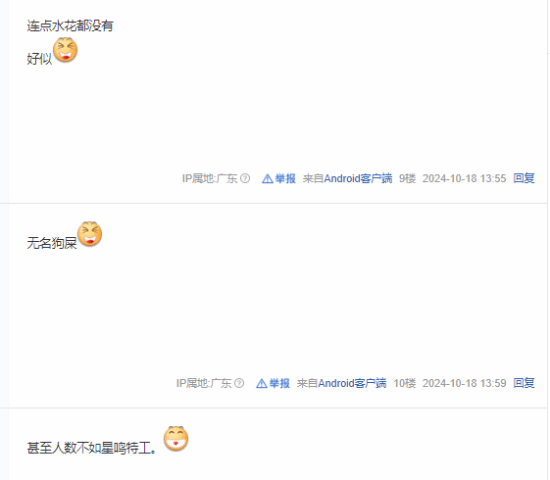Report the 10楼 post via 举报 link
Screen dimensions: 550x480
tap(279, 383)
